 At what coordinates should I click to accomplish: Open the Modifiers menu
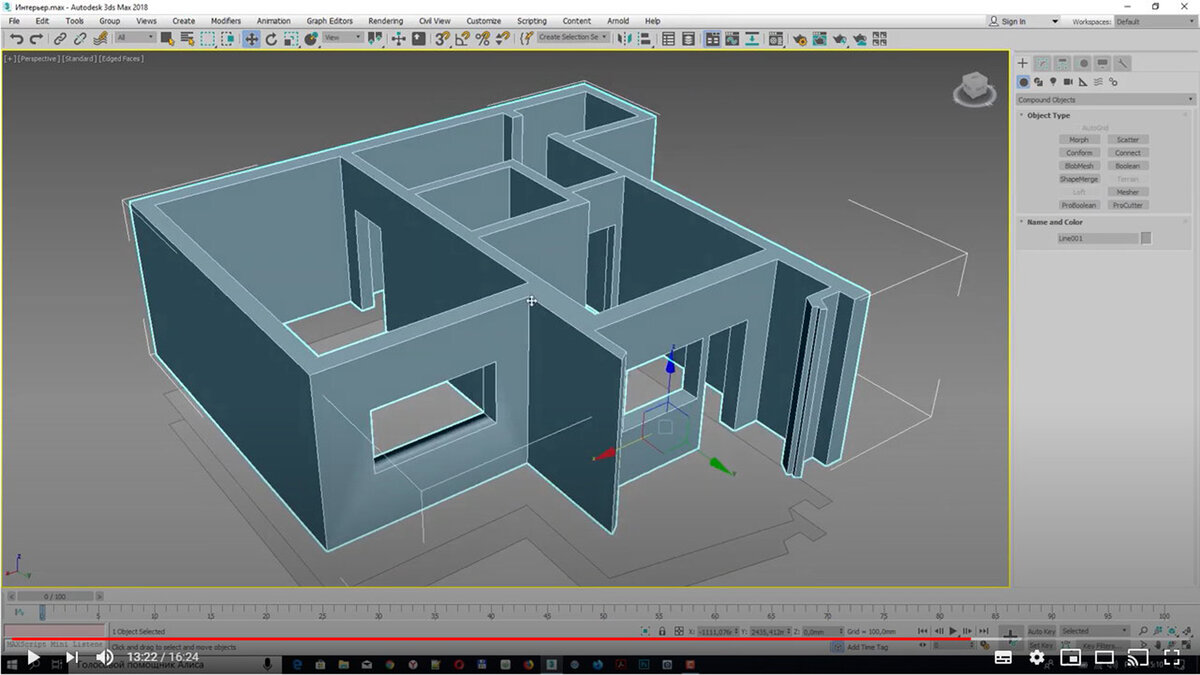tap(226, 21)
